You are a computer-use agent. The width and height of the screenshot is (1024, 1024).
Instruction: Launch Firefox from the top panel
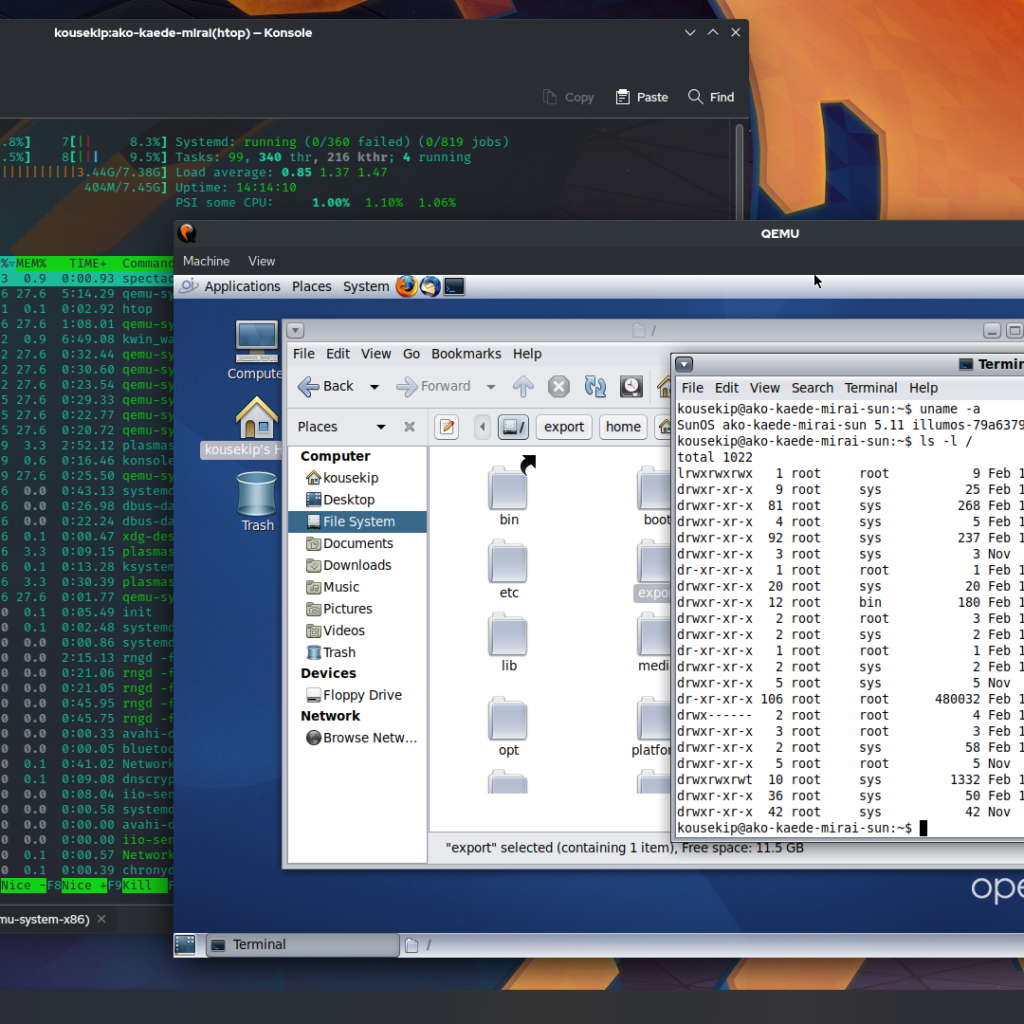click(406, 286)
